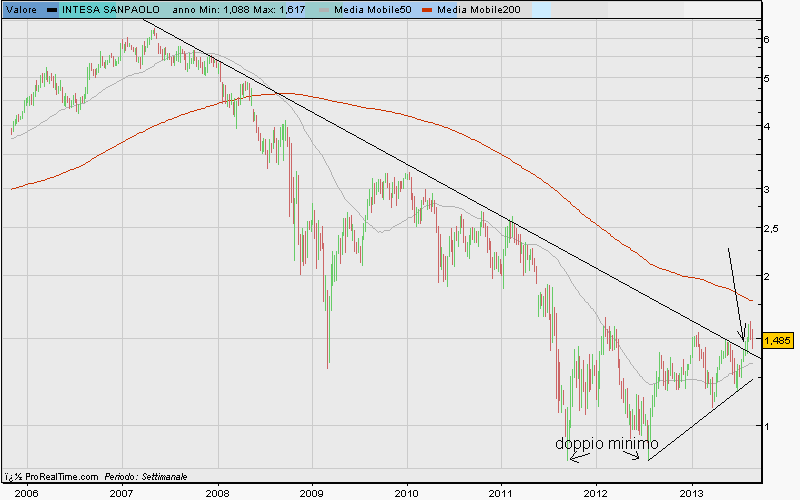Select the INTESA SANPAOLO title text
The height and width of the screenshot is (500, 800).
[x=110, y=9]
